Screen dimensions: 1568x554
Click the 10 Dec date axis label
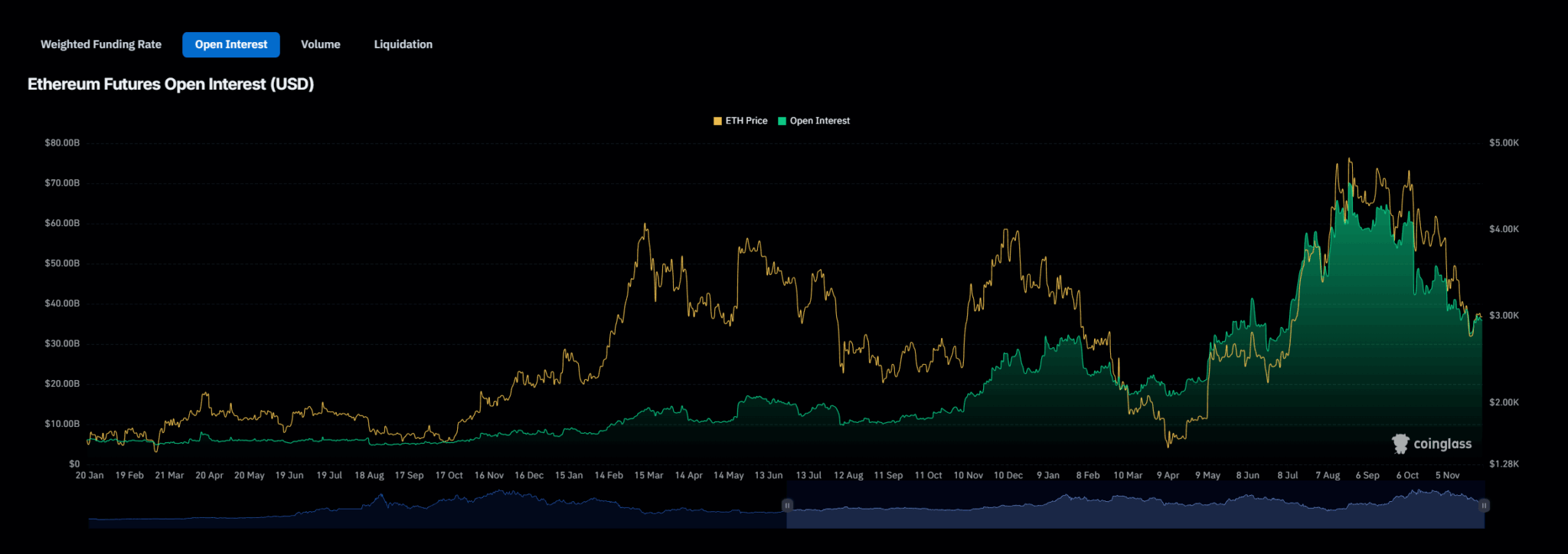pos(1008,475)
